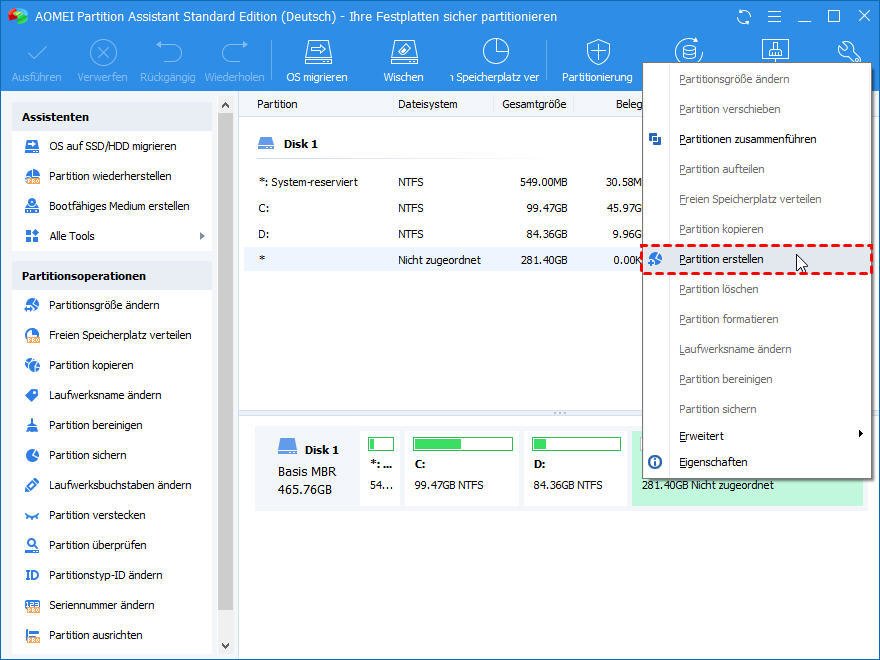Launch Partition wiederherstellen assistant
This screenshot has height=660, width=880.
point(110,176)
